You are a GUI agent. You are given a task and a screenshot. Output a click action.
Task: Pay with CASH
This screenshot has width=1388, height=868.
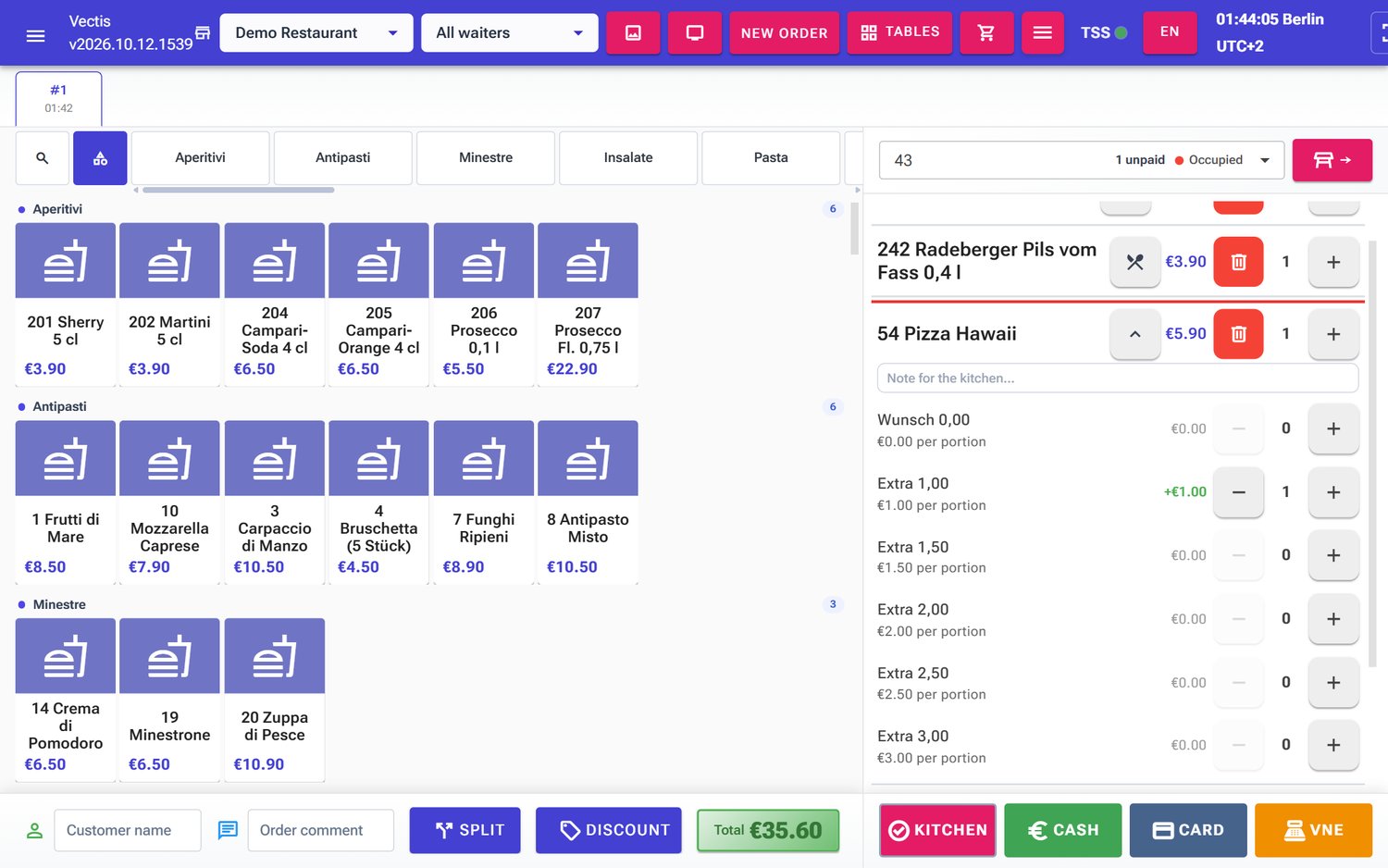click(x=1062, y=830)
